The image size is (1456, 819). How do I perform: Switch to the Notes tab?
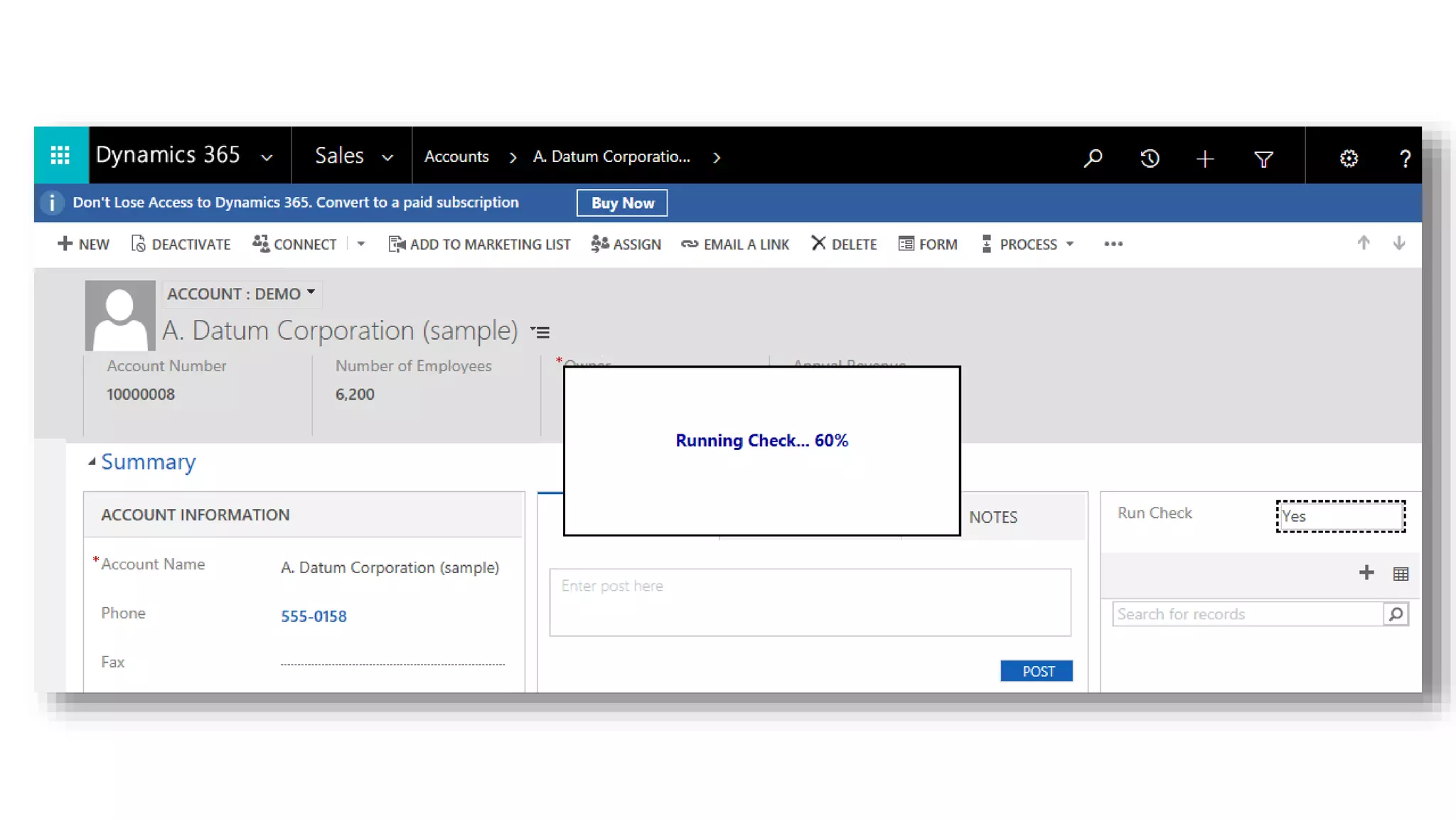(x=993, y=517)
